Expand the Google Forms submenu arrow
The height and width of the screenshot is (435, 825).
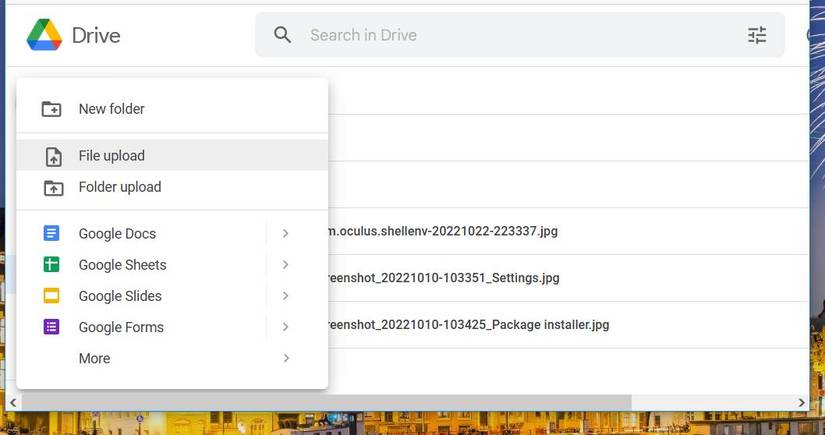point(286,327)
